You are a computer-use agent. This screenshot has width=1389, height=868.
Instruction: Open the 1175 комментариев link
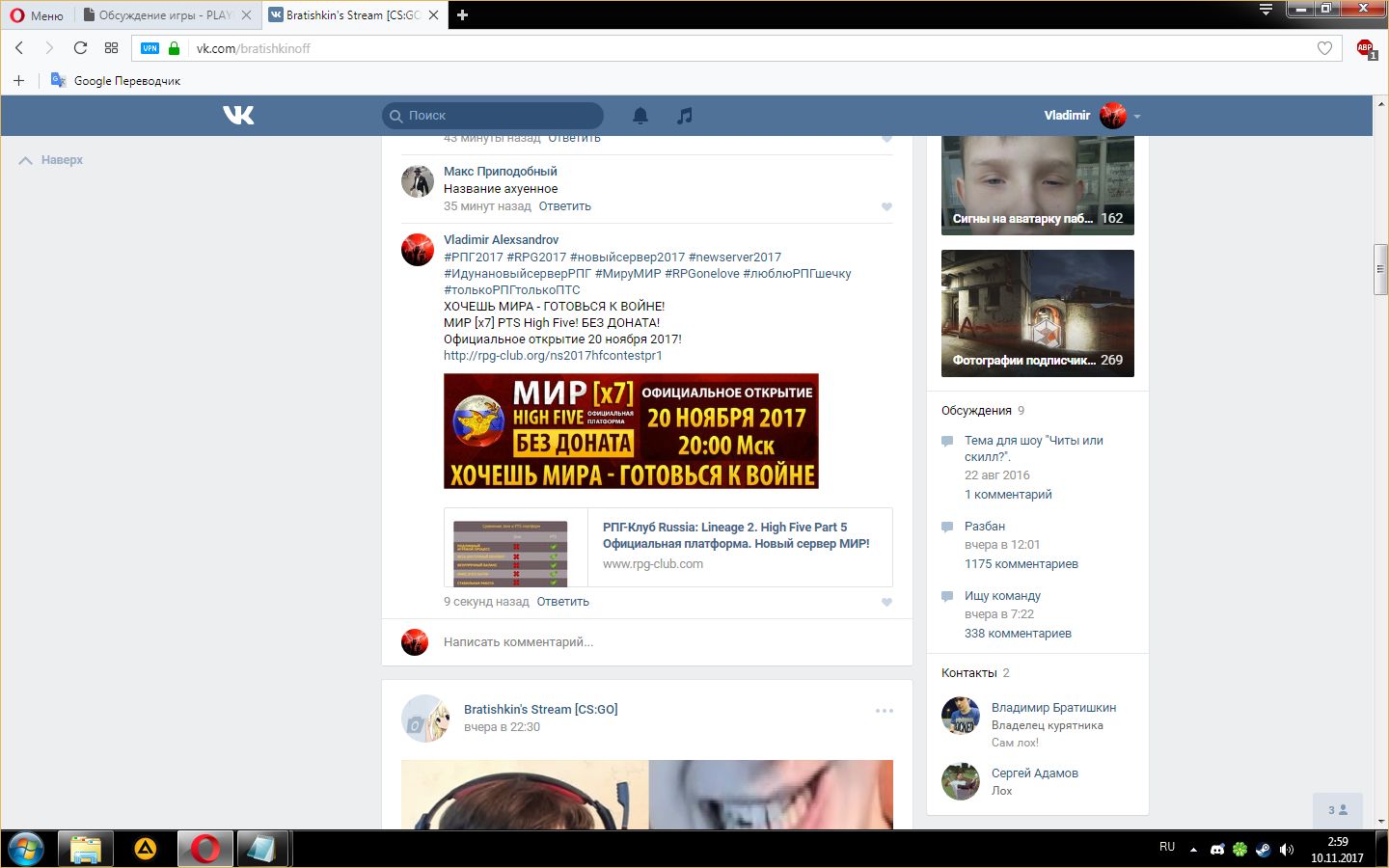tap(1021, 564)
